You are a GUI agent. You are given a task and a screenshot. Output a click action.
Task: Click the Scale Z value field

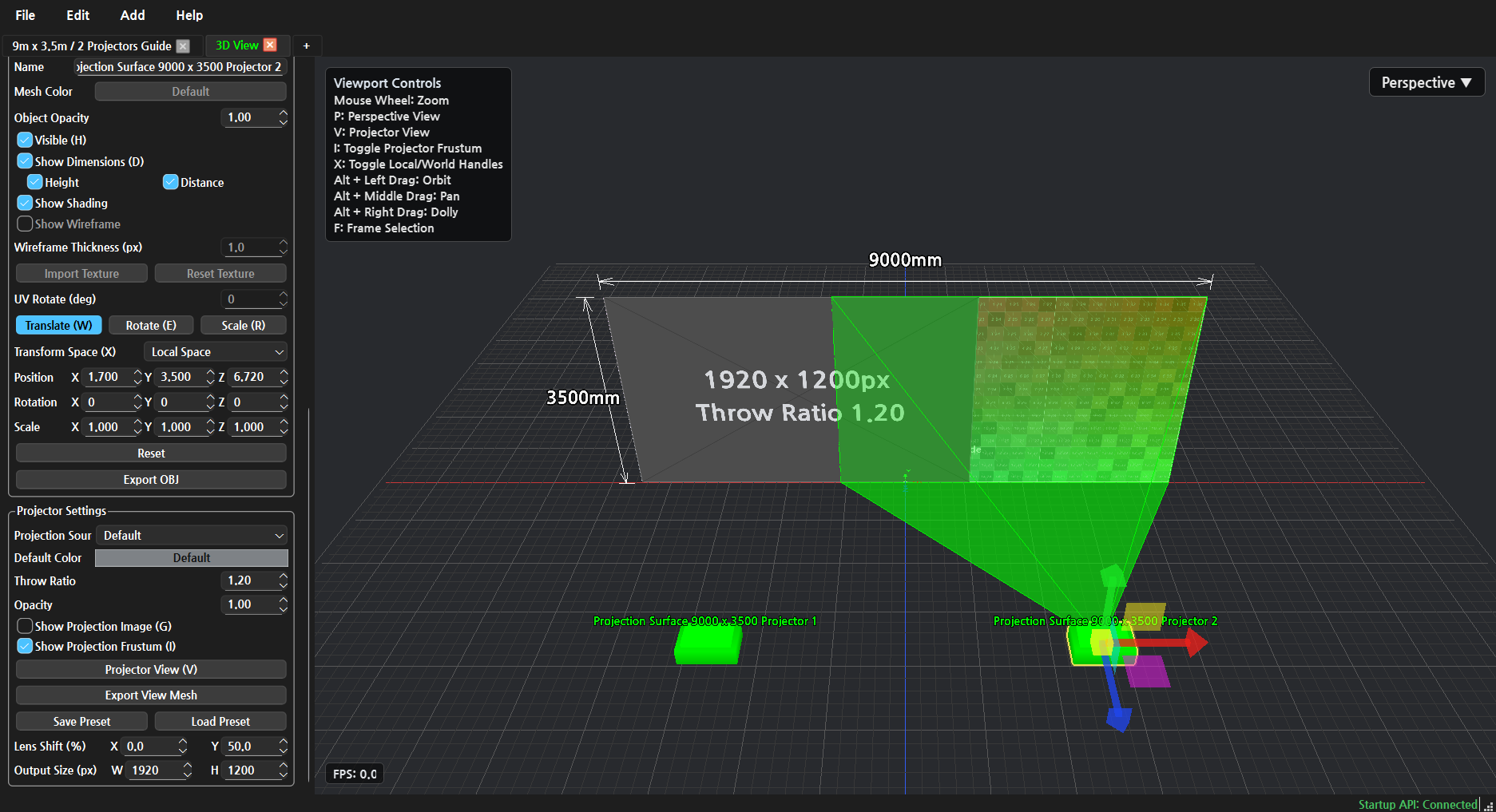tap(253, 427)
